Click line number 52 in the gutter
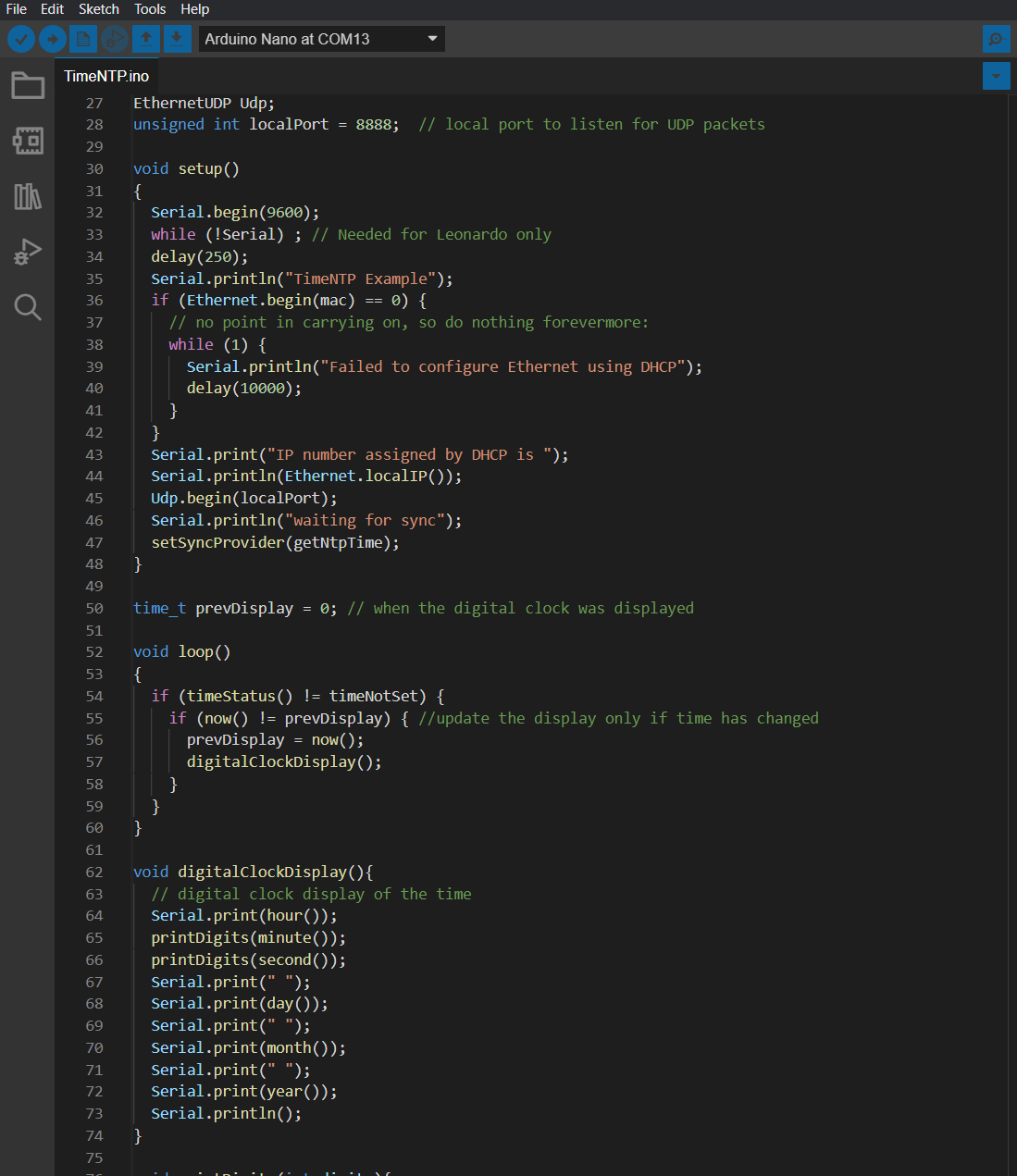 94,652
